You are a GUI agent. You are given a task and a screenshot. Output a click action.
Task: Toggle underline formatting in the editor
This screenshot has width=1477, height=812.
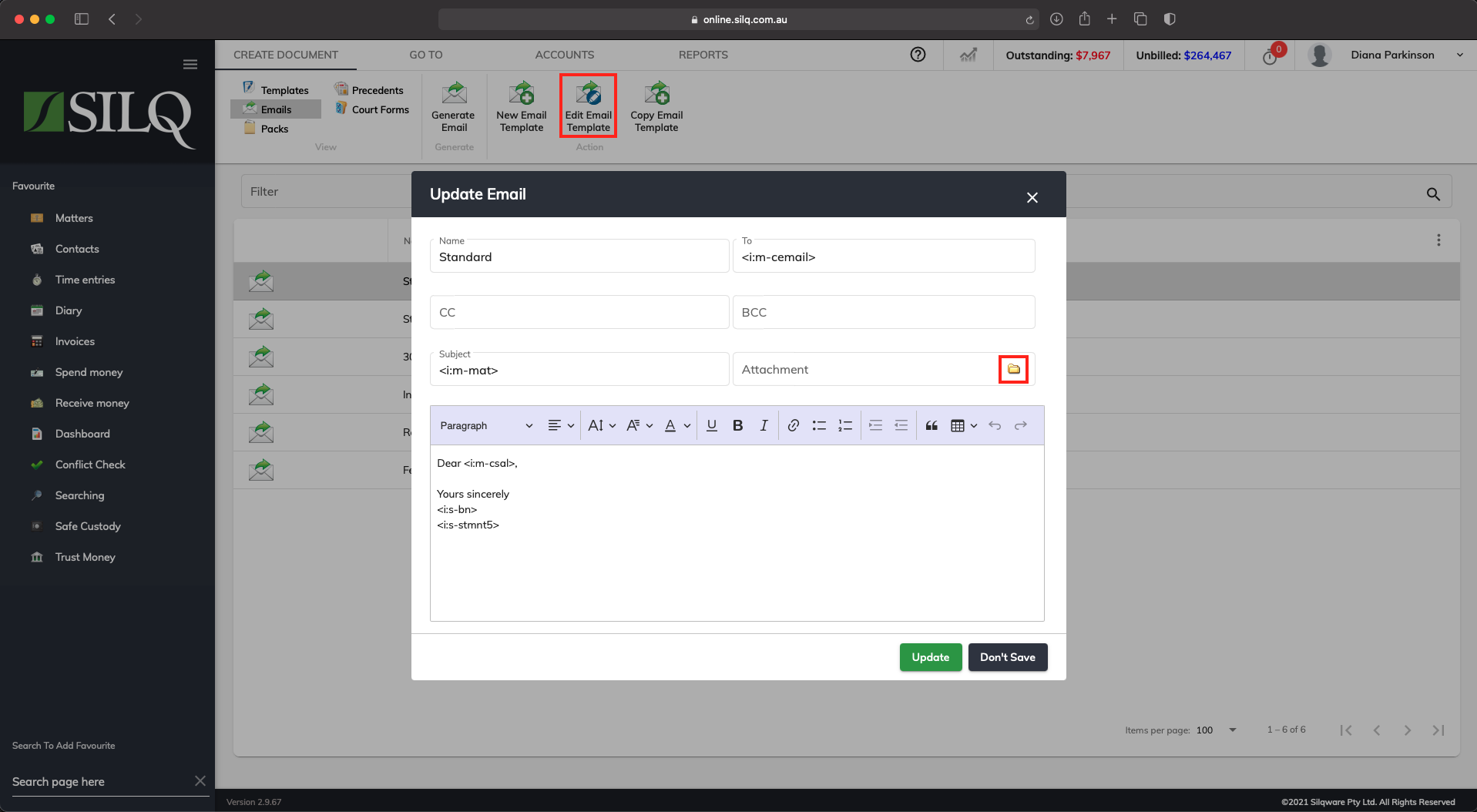coord(711,424)
